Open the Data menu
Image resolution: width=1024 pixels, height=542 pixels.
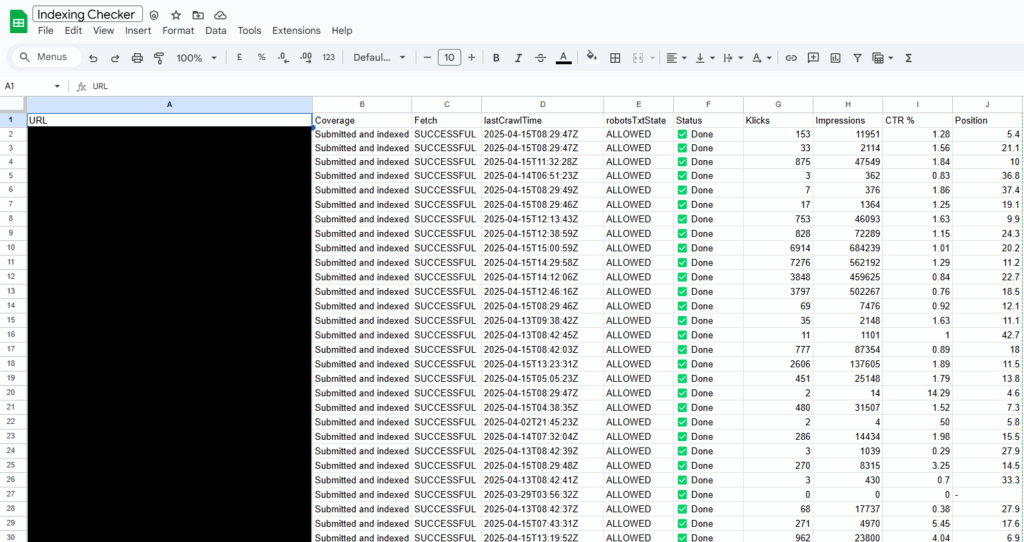pos(216,31)
